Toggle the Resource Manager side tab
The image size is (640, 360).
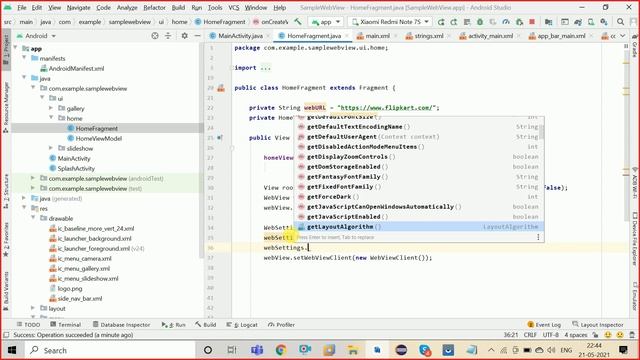pos(6,107)
